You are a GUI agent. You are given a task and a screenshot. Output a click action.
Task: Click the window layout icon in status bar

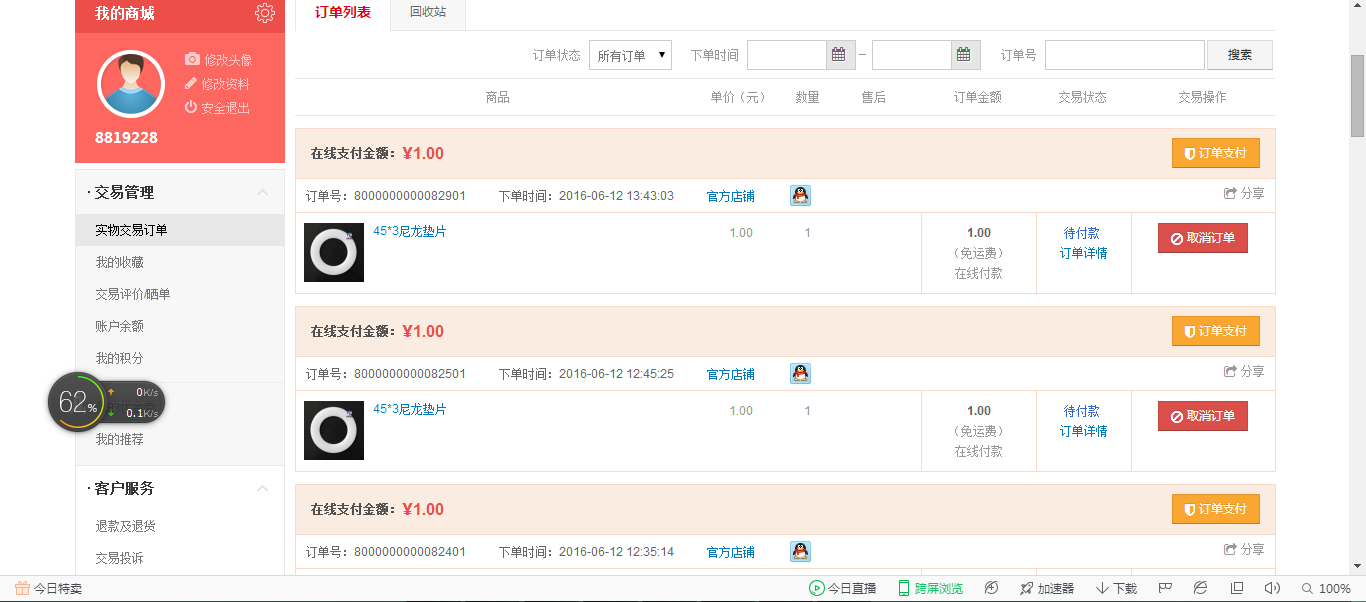1237,588
